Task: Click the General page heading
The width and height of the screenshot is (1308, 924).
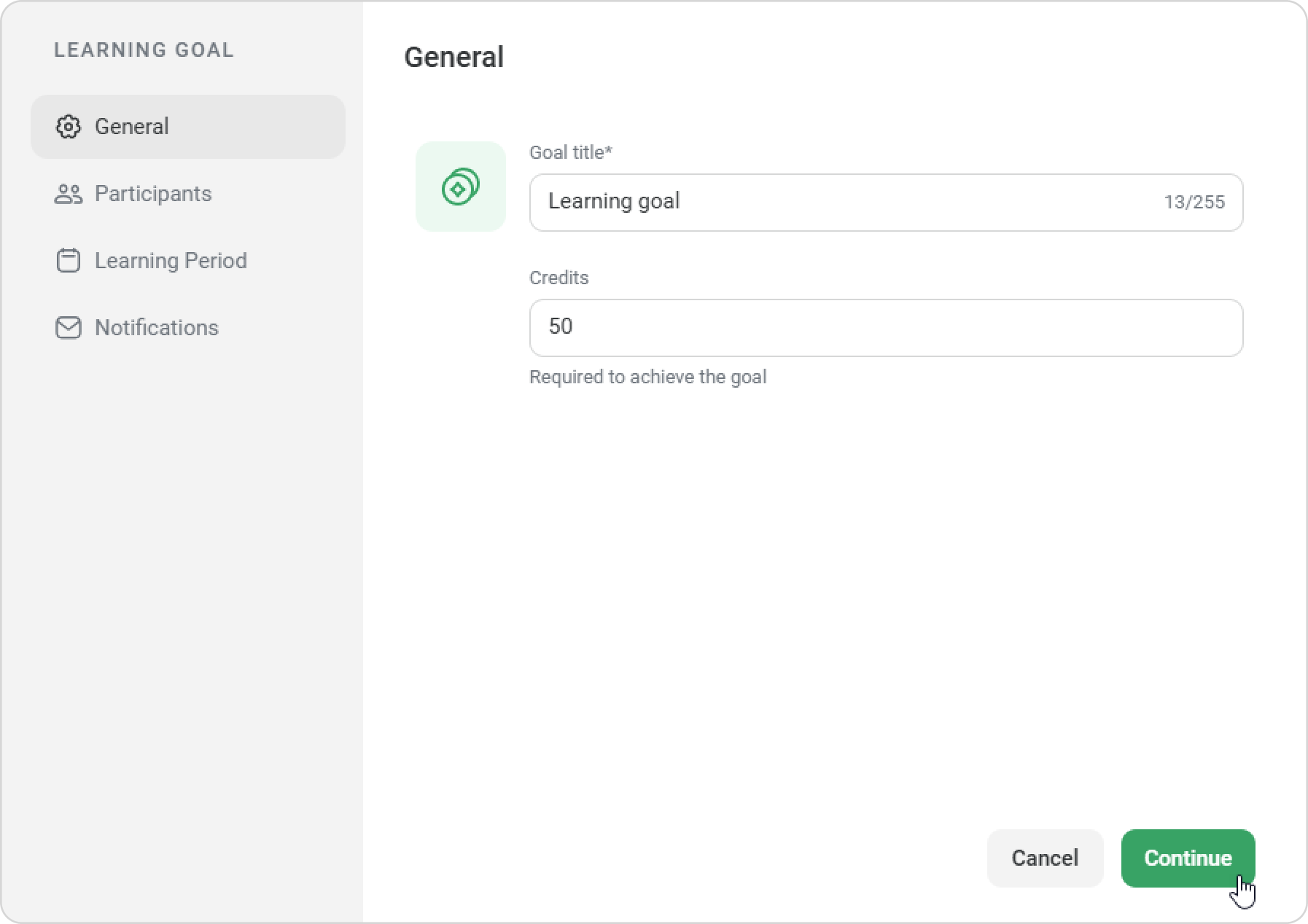Action: pos(453,57)
